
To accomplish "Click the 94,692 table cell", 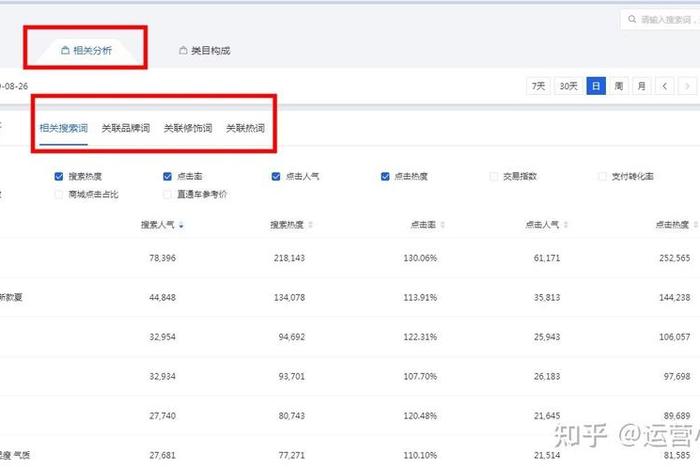I will coord(292,337).
